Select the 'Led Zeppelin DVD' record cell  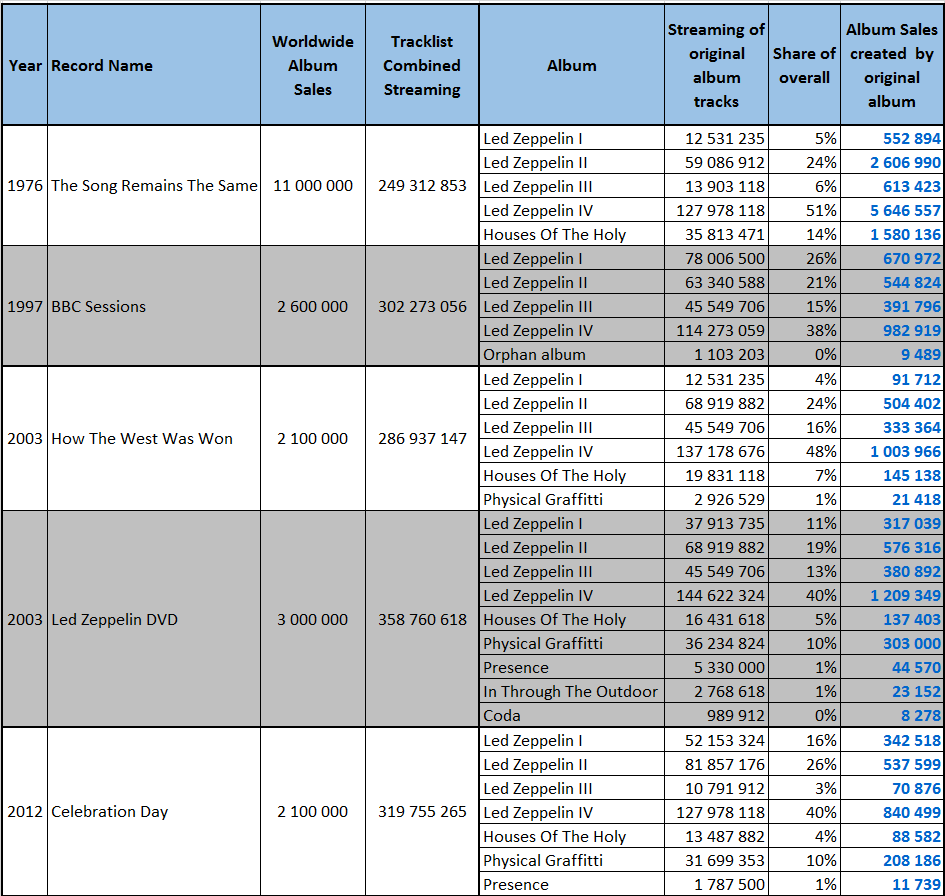tap(154, 619)
